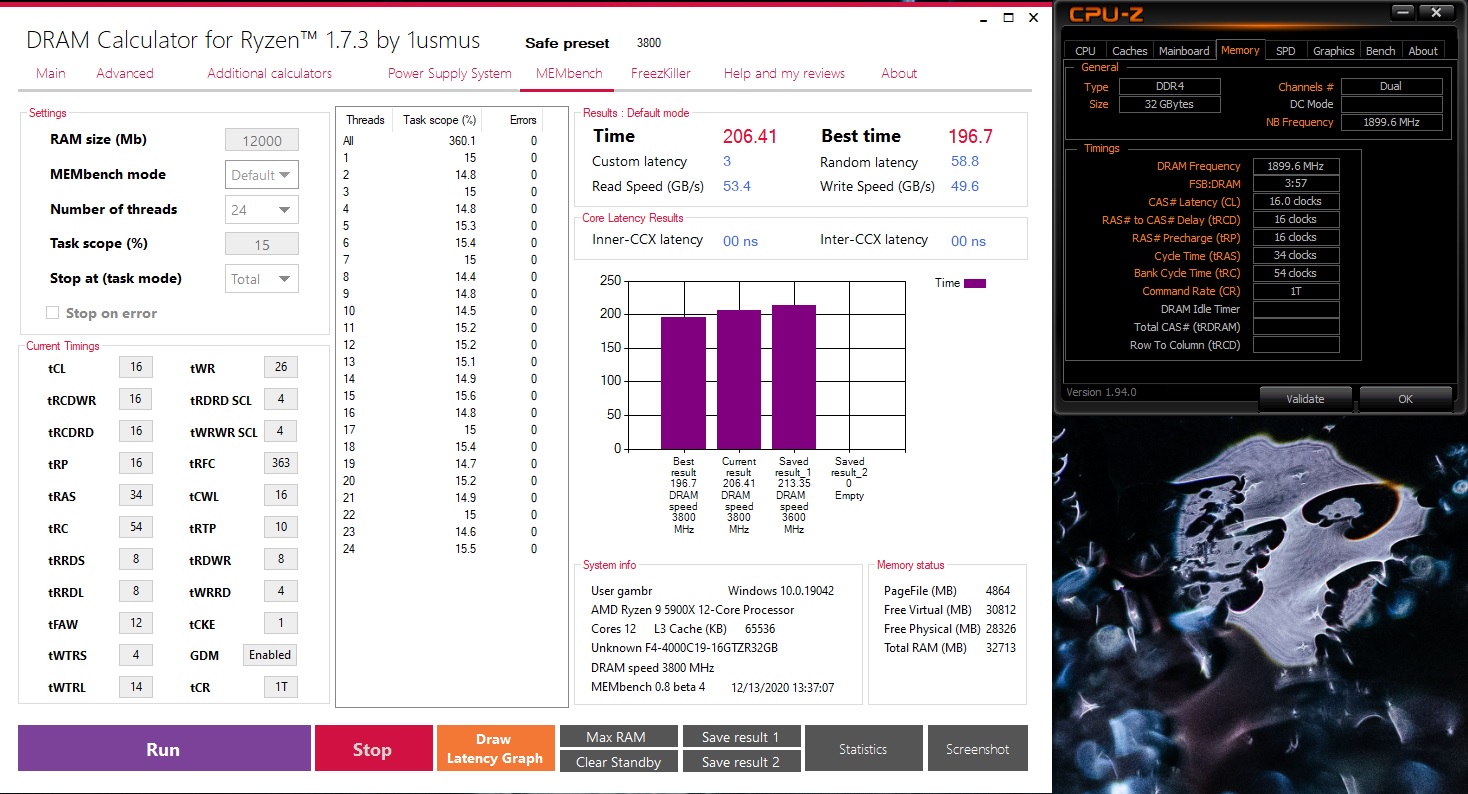The image size is (1468, 794).
Task: Click the purple Run button
Action: click(164, 749)
